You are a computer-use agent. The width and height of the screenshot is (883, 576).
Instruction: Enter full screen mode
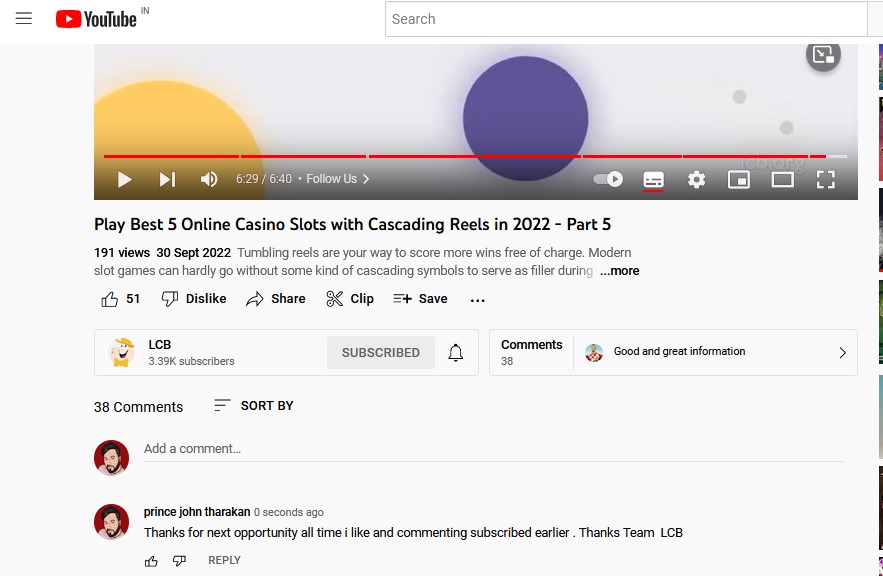pyautogui.click(x=826, y=180)
